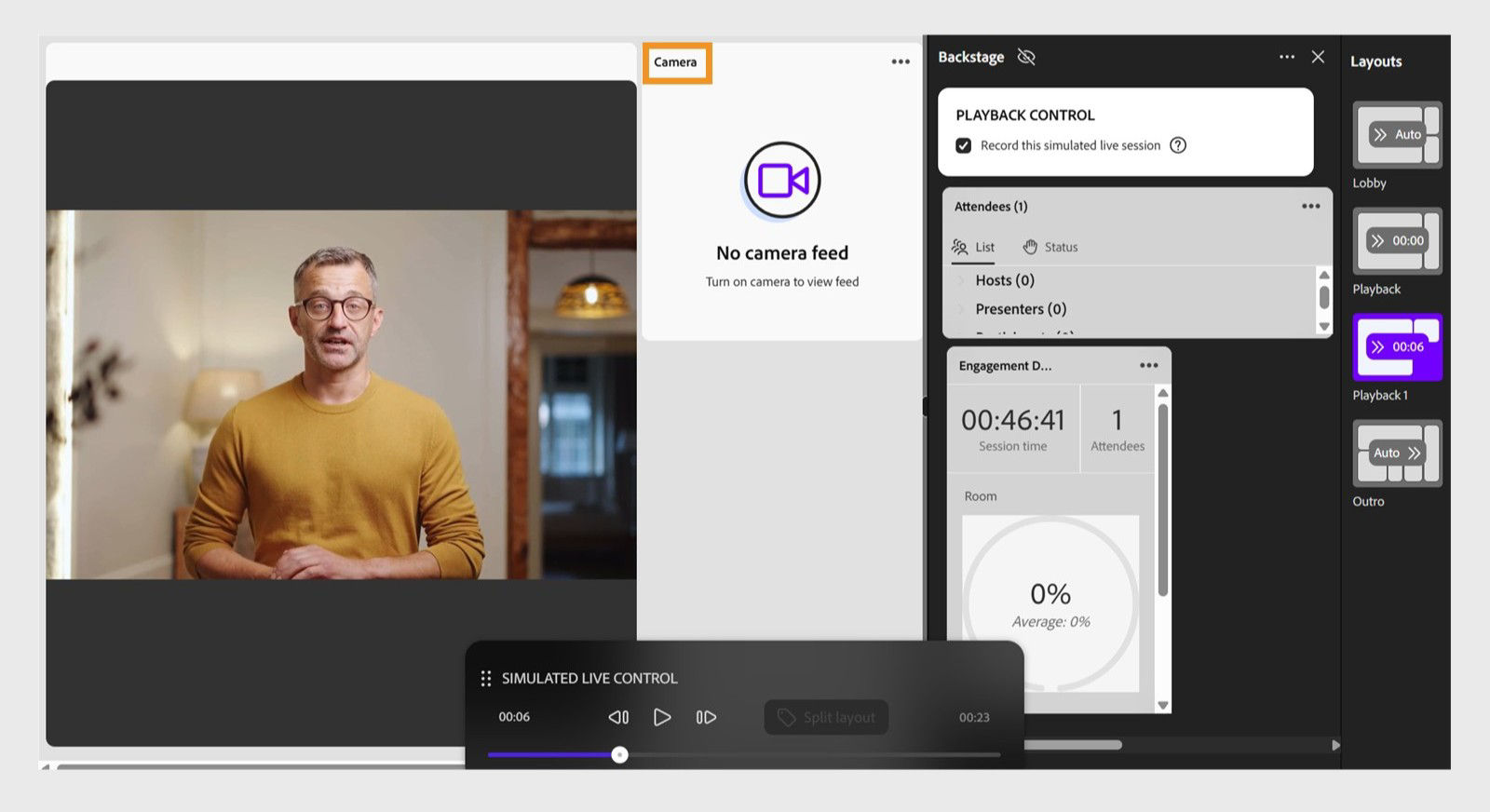Click the Camera pod title
The height and width of the screenshot is (812, 1490).
[x=675, y=62]
